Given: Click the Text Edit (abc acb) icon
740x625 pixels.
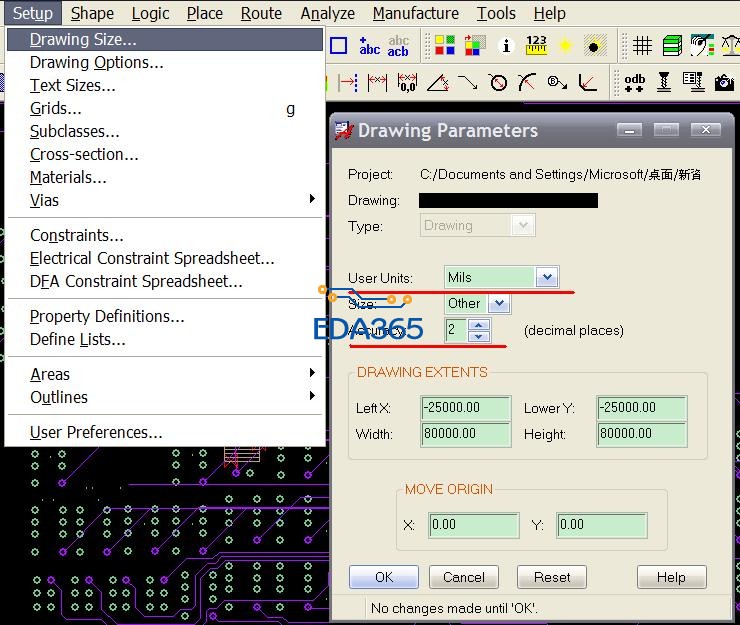Looking at the screenshot, I should click(x=398, y=46).
